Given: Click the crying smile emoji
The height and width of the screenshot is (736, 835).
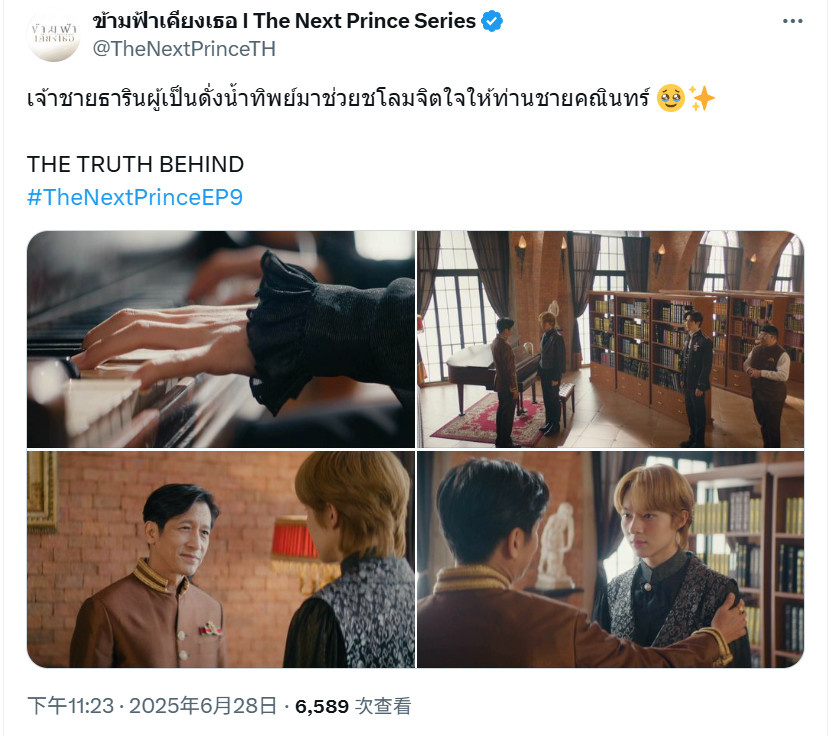Looking at the screenshot, I should point(670,98).
